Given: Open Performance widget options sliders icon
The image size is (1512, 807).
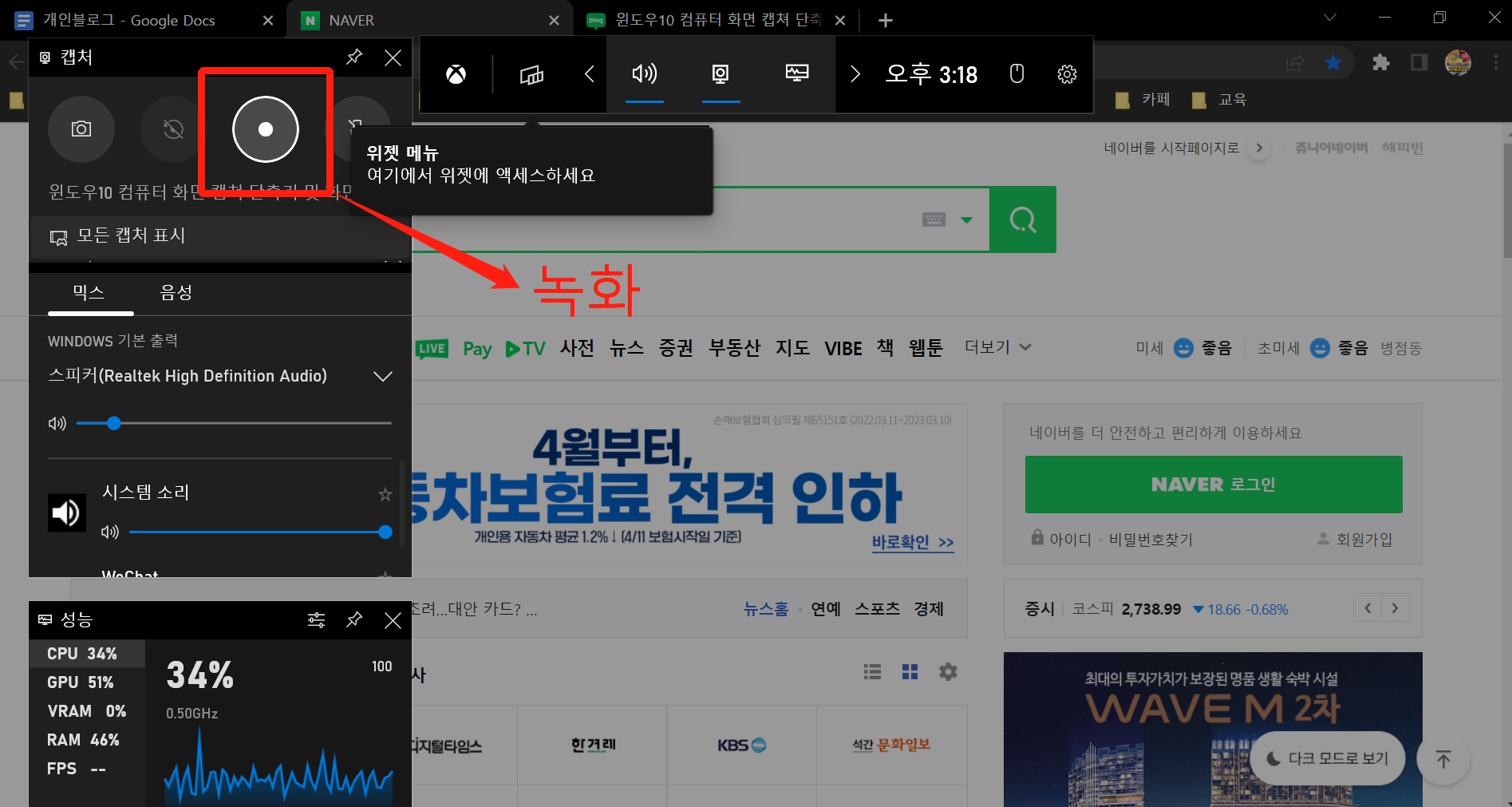Looking at the screenshot, I should [316, 620].
